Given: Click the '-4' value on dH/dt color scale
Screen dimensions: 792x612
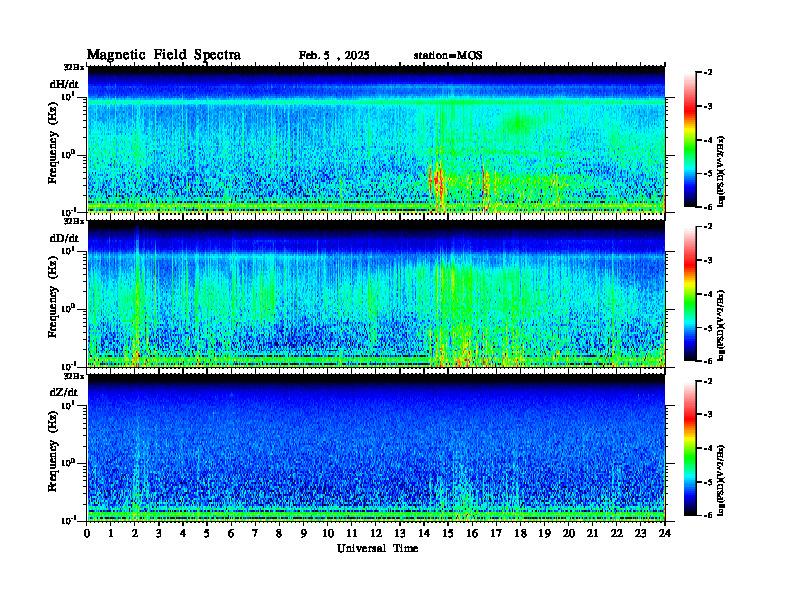Looking at the screenshot, I should (708, 140).
